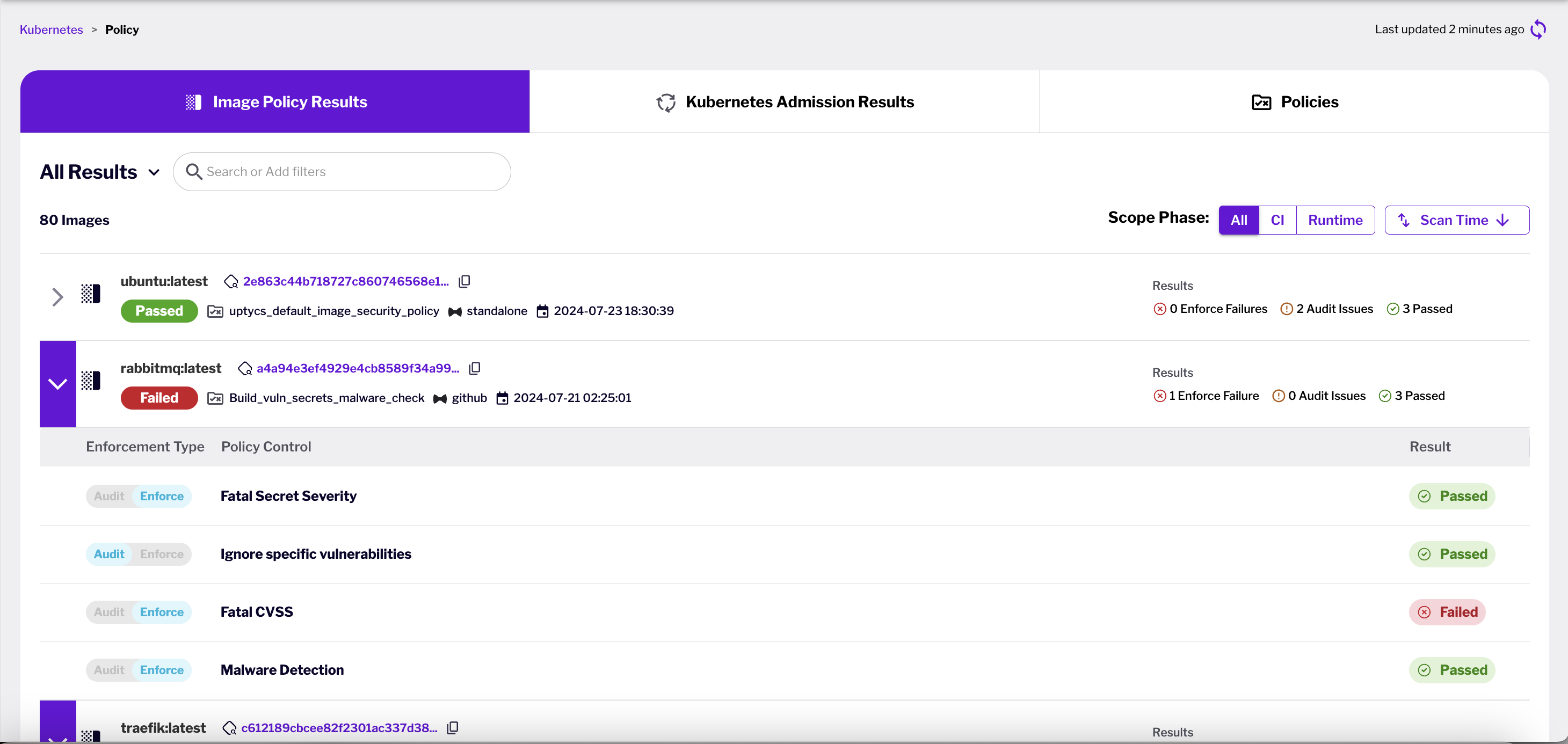Select Runtime scope phase
Viewport: 1568px width, 744px height.
coord(1335,220)
